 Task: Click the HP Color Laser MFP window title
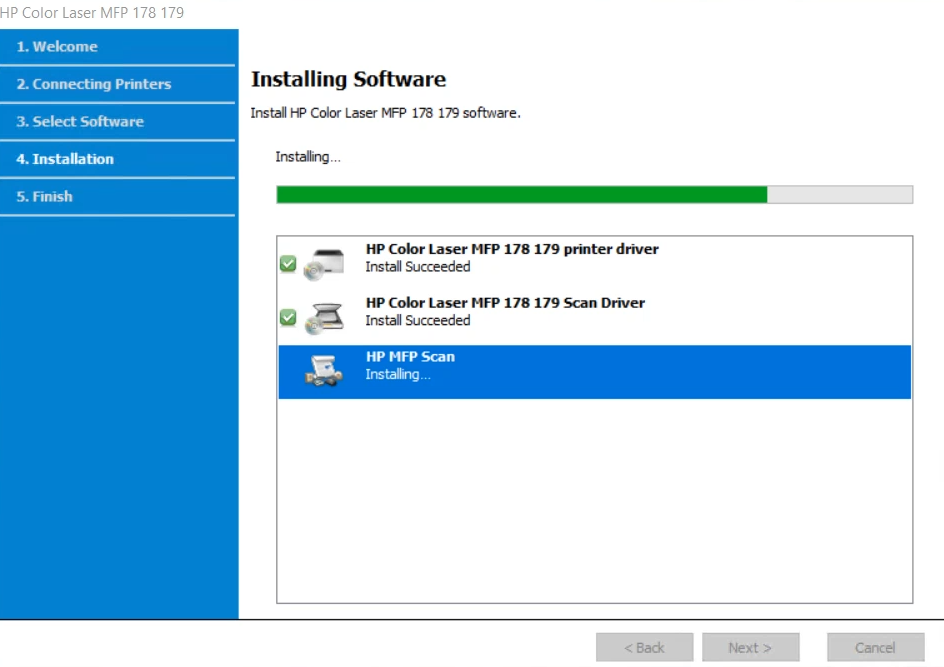pyautogui.click(x=92, y=13)
